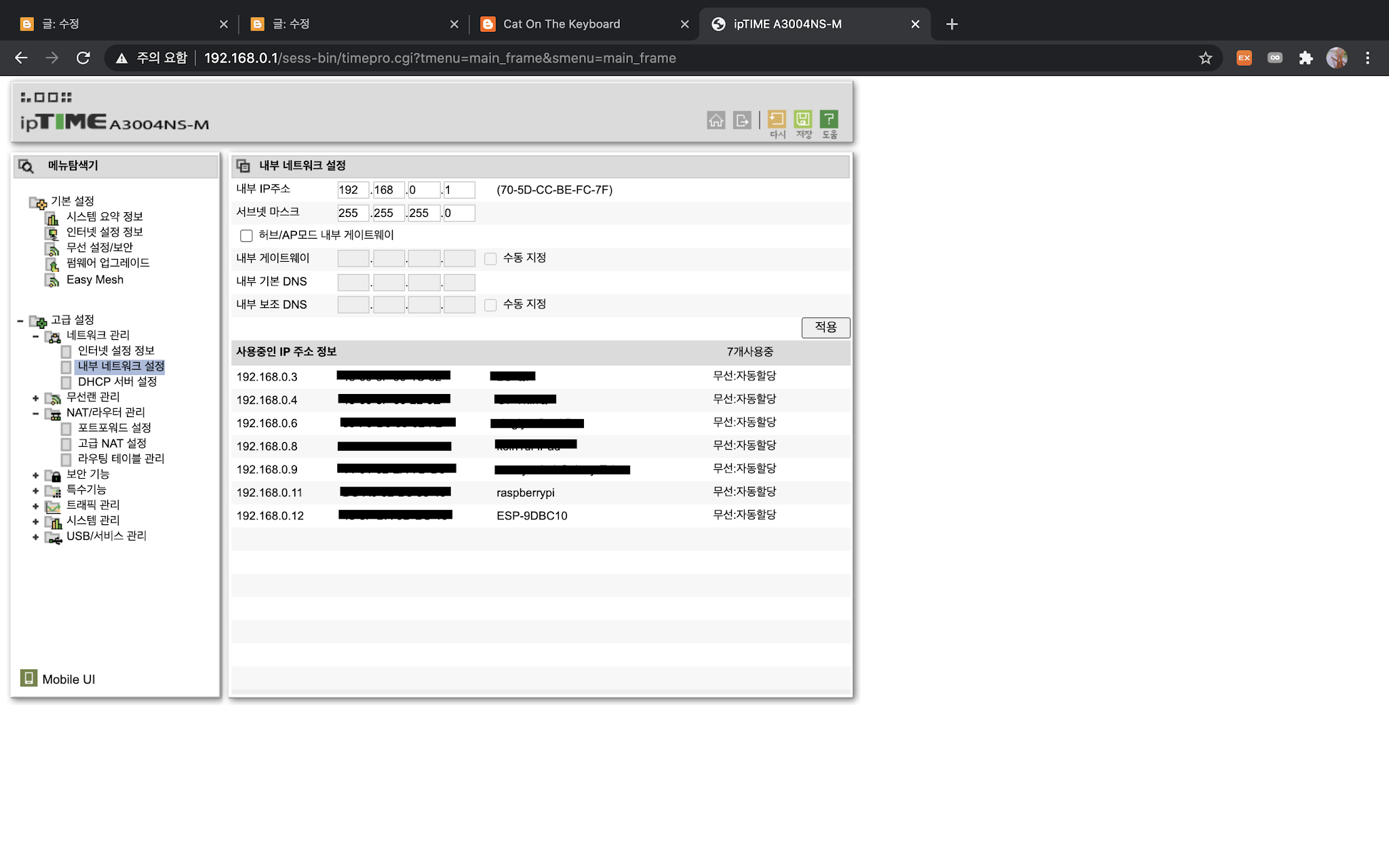Screen dimensions: 1389x868
Task: Bookmark page with star icon
Action: pyautogui.click(x=1205, y=58)
